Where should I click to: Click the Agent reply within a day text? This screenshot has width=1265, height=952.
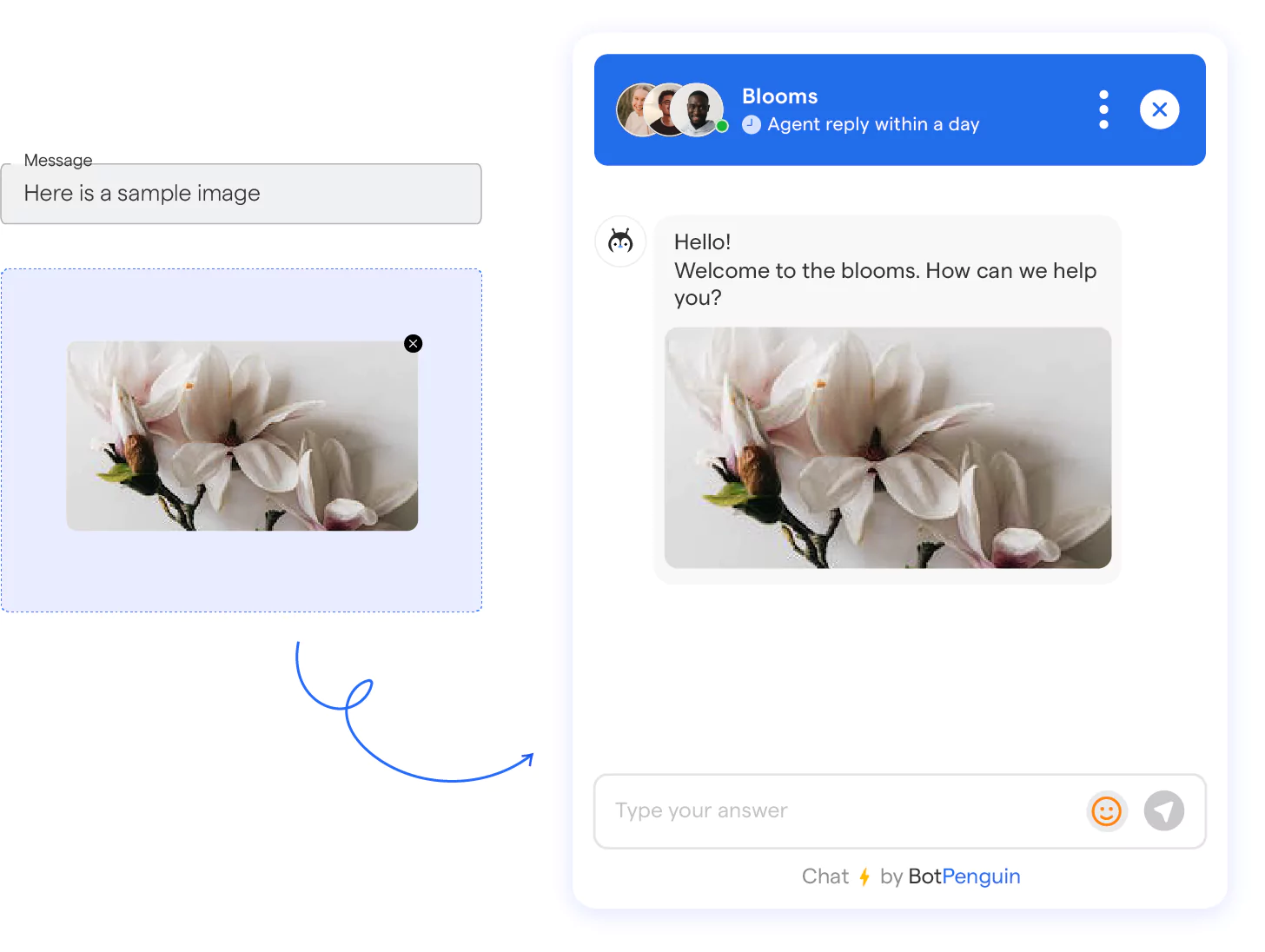[872, 124]
